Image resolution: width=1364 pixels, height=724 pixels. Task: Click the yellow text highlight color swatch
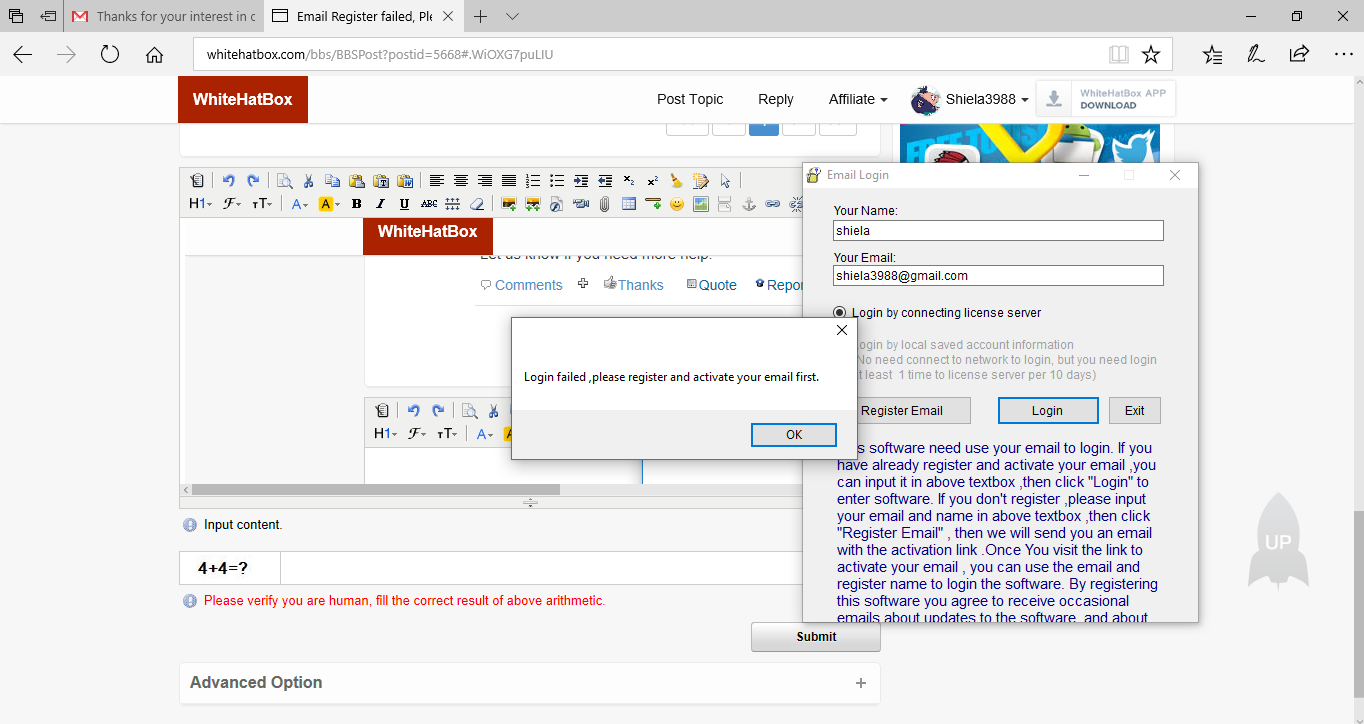pyautogui.click(x=326, y=204)
